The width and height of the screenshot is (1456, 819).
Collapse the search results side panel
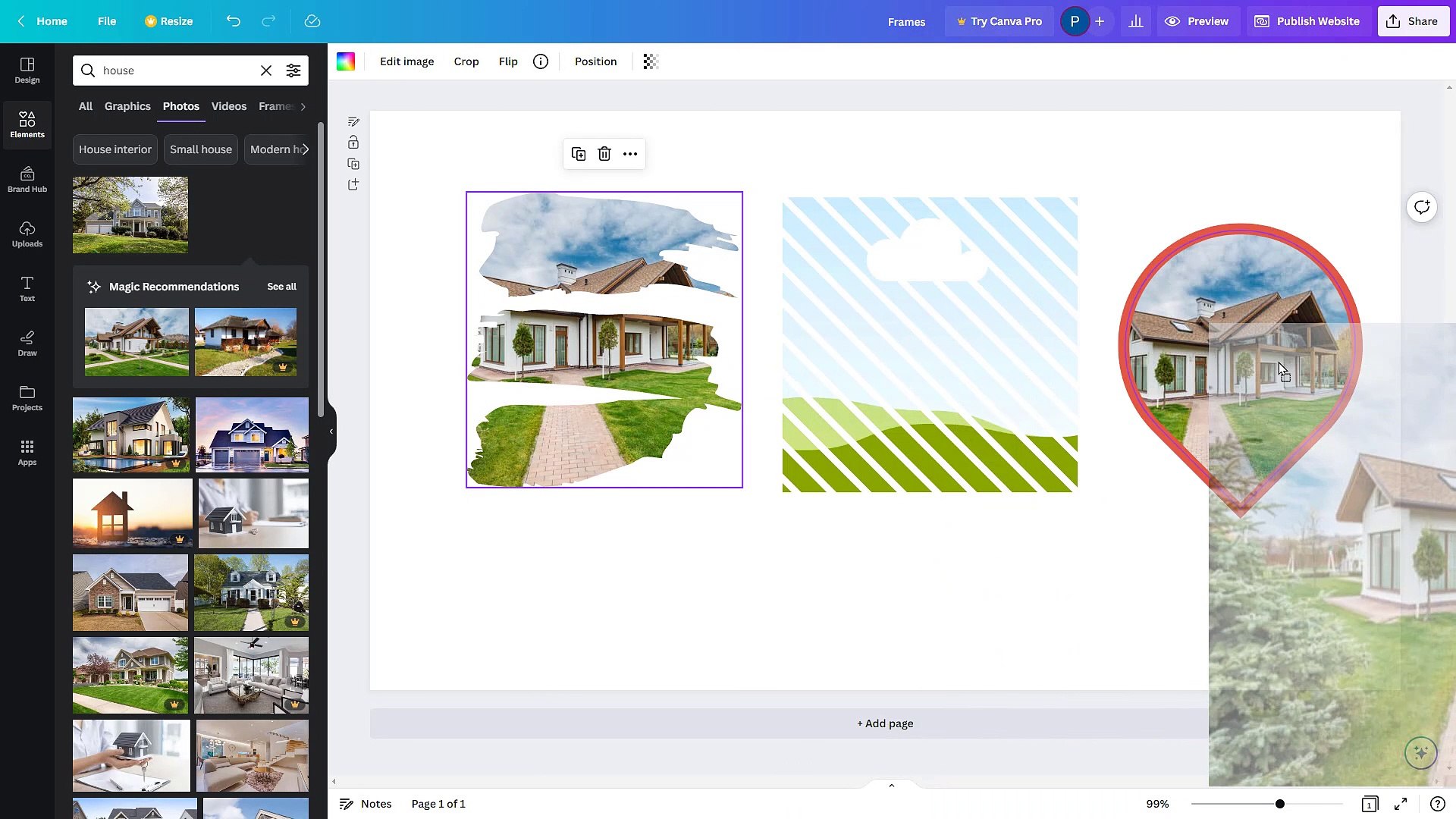click(x=330, y=431)
